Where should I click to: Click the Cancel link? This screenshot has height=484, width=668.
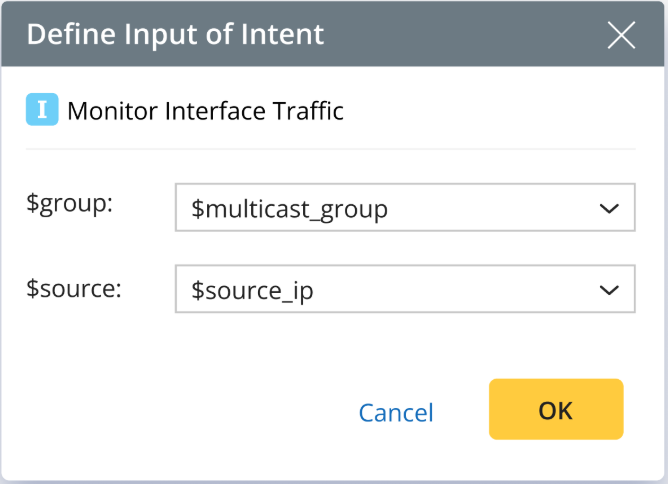click(x=396, y=412)
